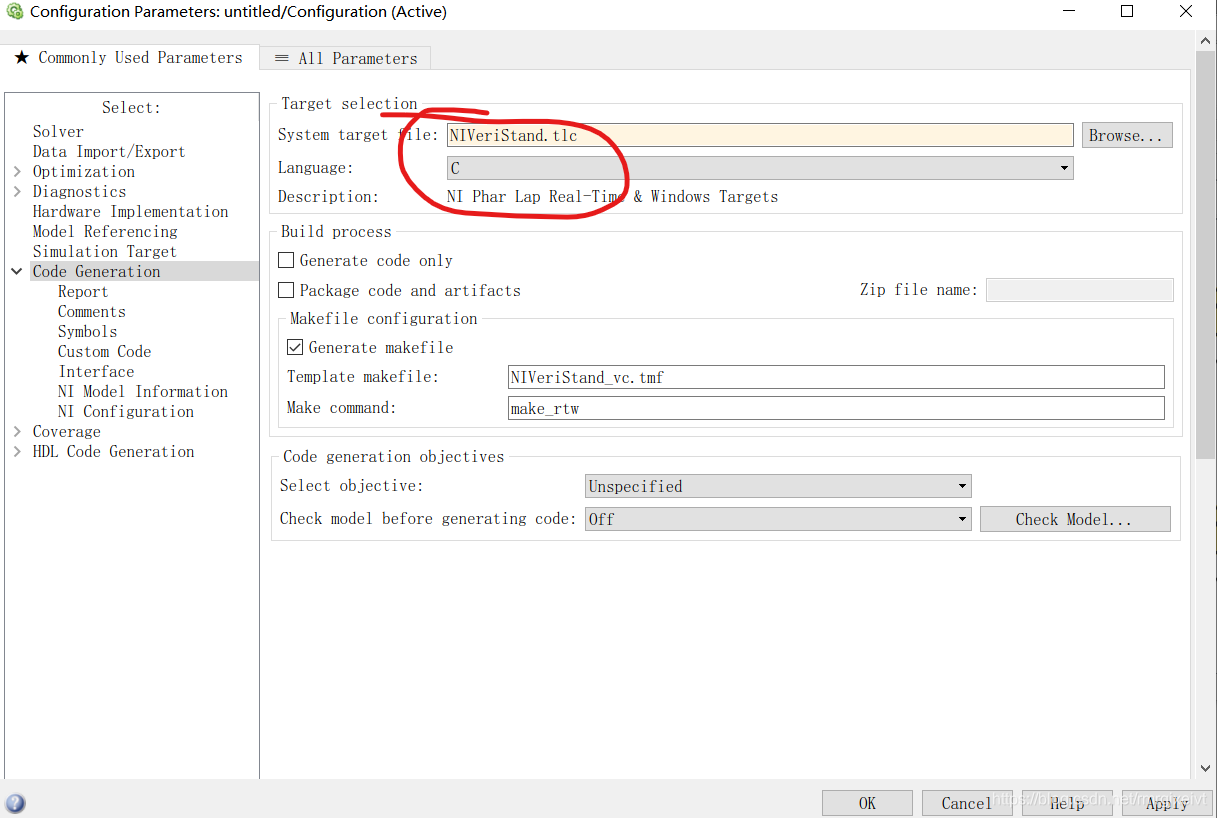This screenshot has width=1217, height=818.
Task: Click Browse to choose target file
Action: pos(1127,135)
